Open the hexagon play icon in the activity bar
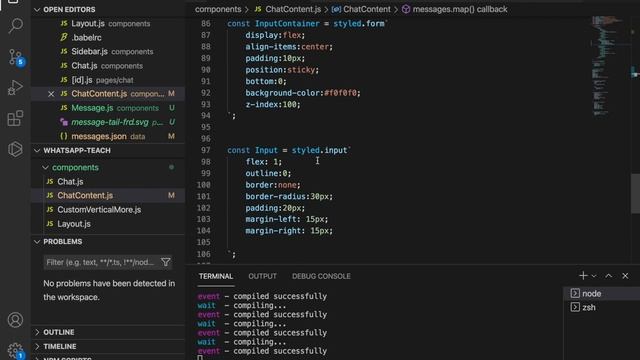This screenshot has height=360, width=640. (15, 149)
